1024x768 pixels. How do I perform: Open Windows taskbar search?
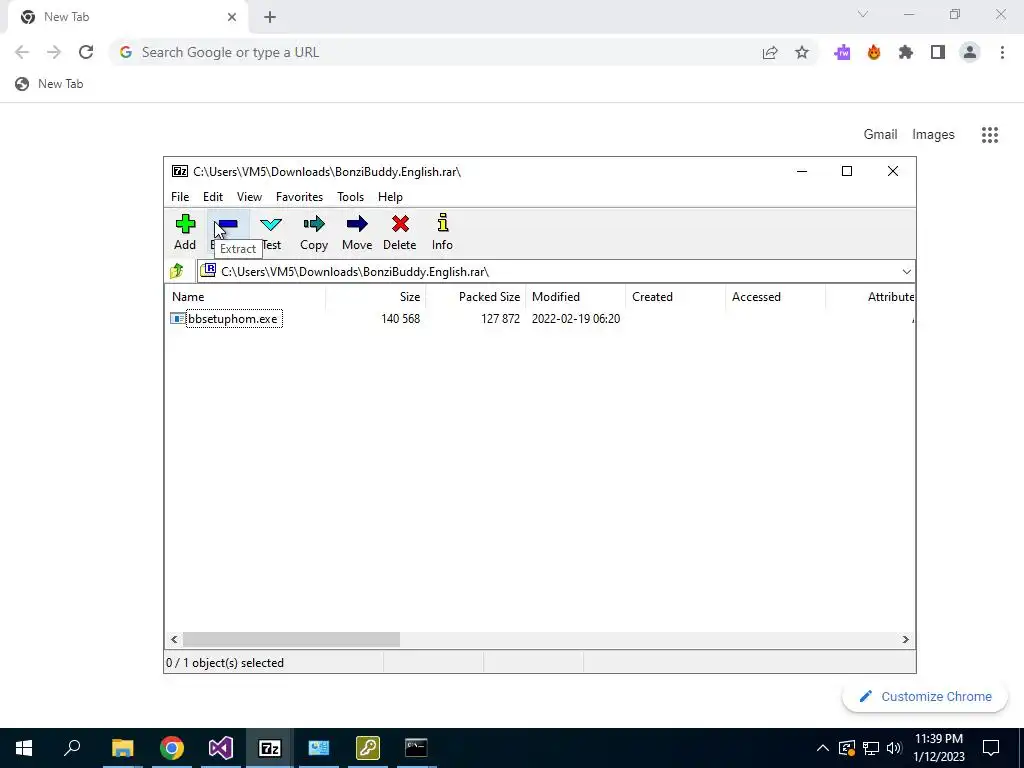tap(72, 748)
